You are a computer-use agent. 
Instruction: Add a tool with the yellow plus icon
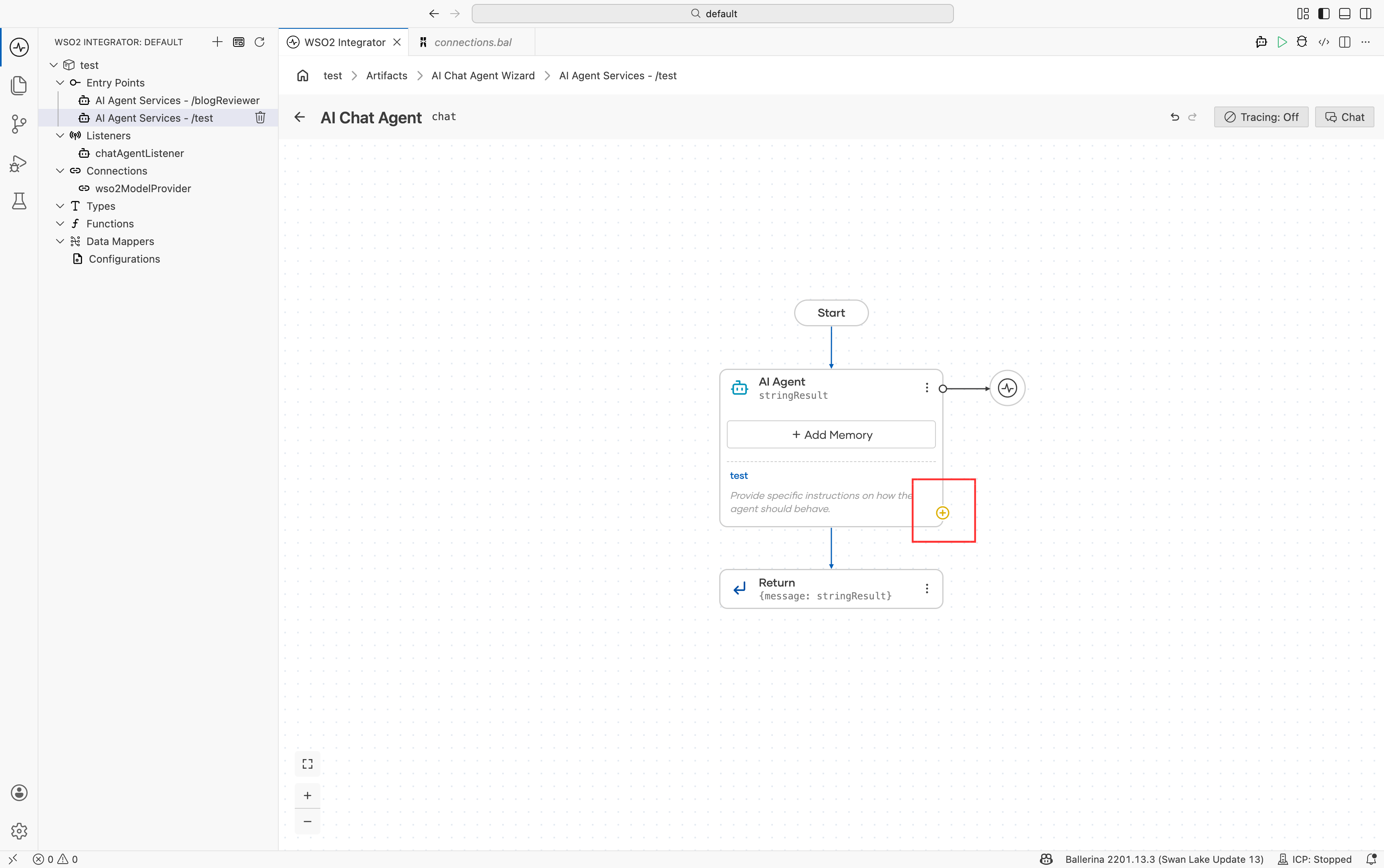tap(943, 512)
